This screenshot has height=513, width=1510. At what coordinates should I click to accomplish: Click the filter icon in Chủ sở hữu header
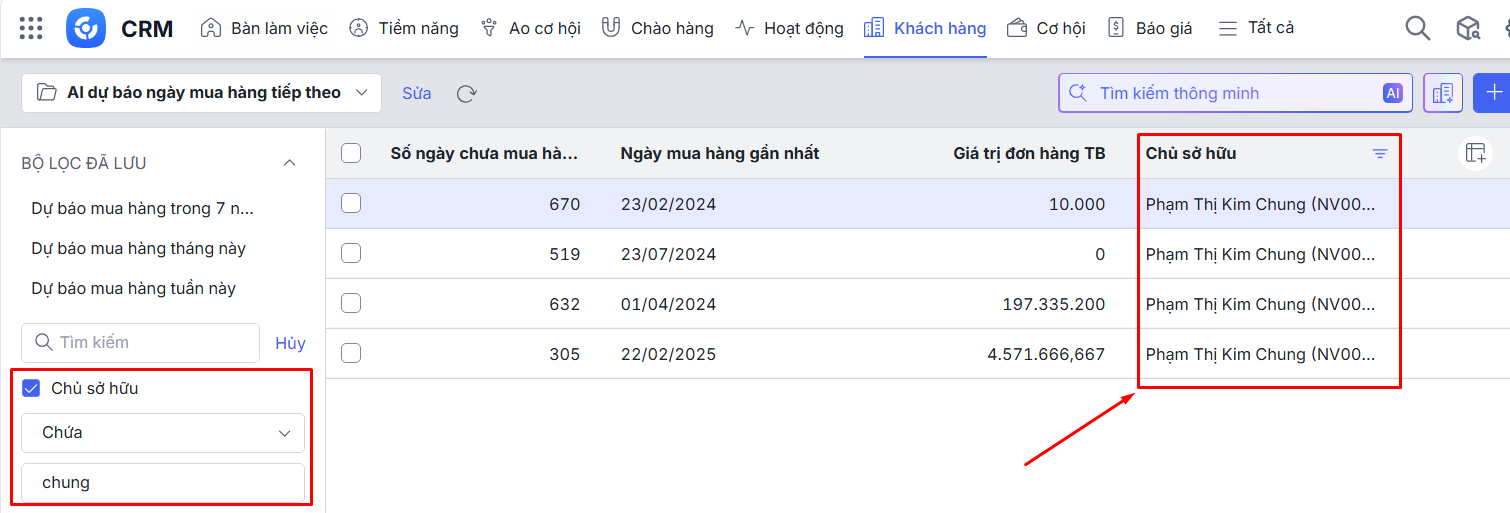pyautogui.click(x=1380, y=153)
